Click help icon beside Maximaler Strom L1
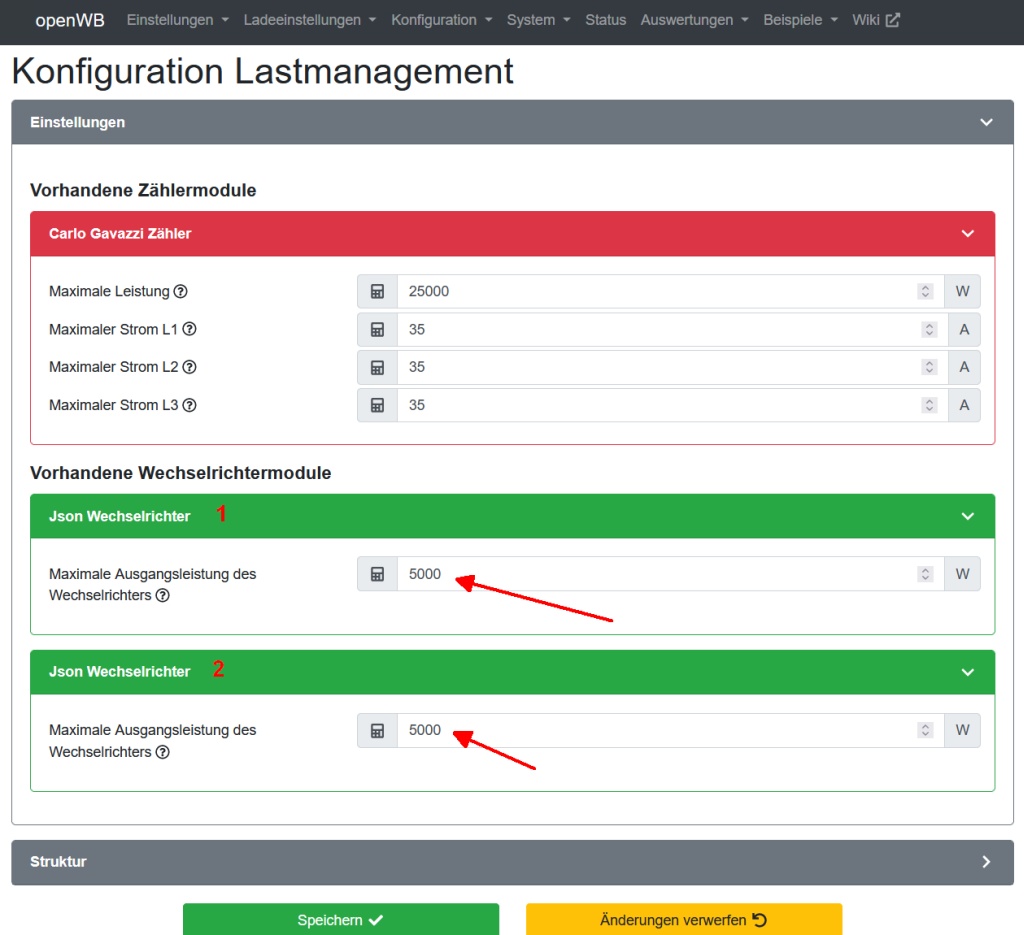Viewport: 1024px width, 935px height. (189, 330)
